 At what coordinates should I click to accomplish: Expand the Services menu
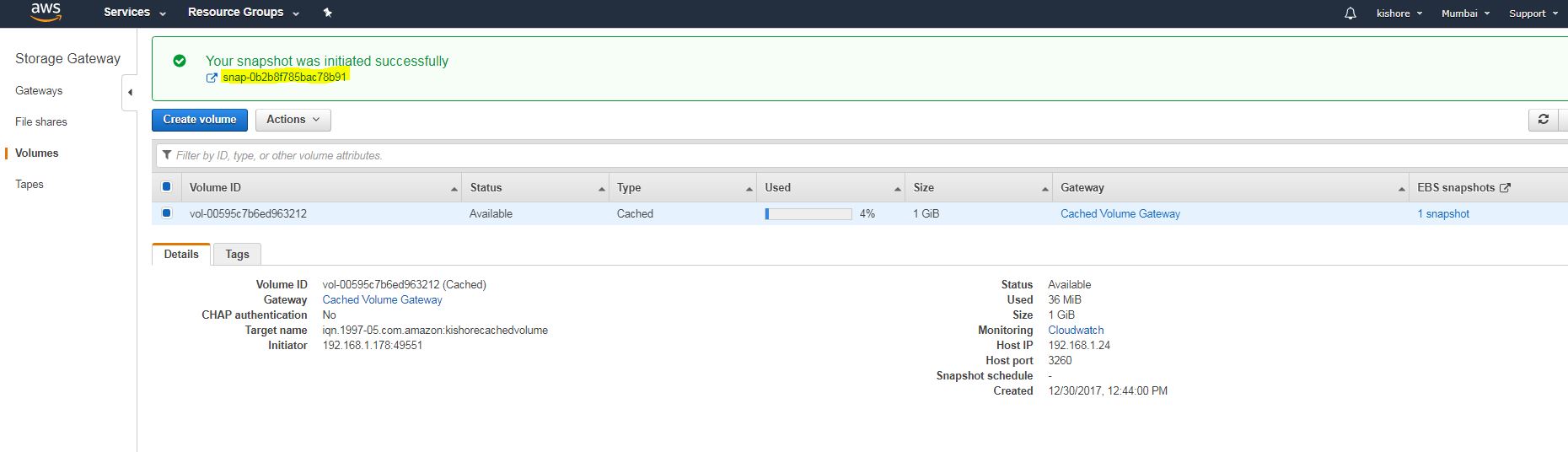[x=134, y=13]
